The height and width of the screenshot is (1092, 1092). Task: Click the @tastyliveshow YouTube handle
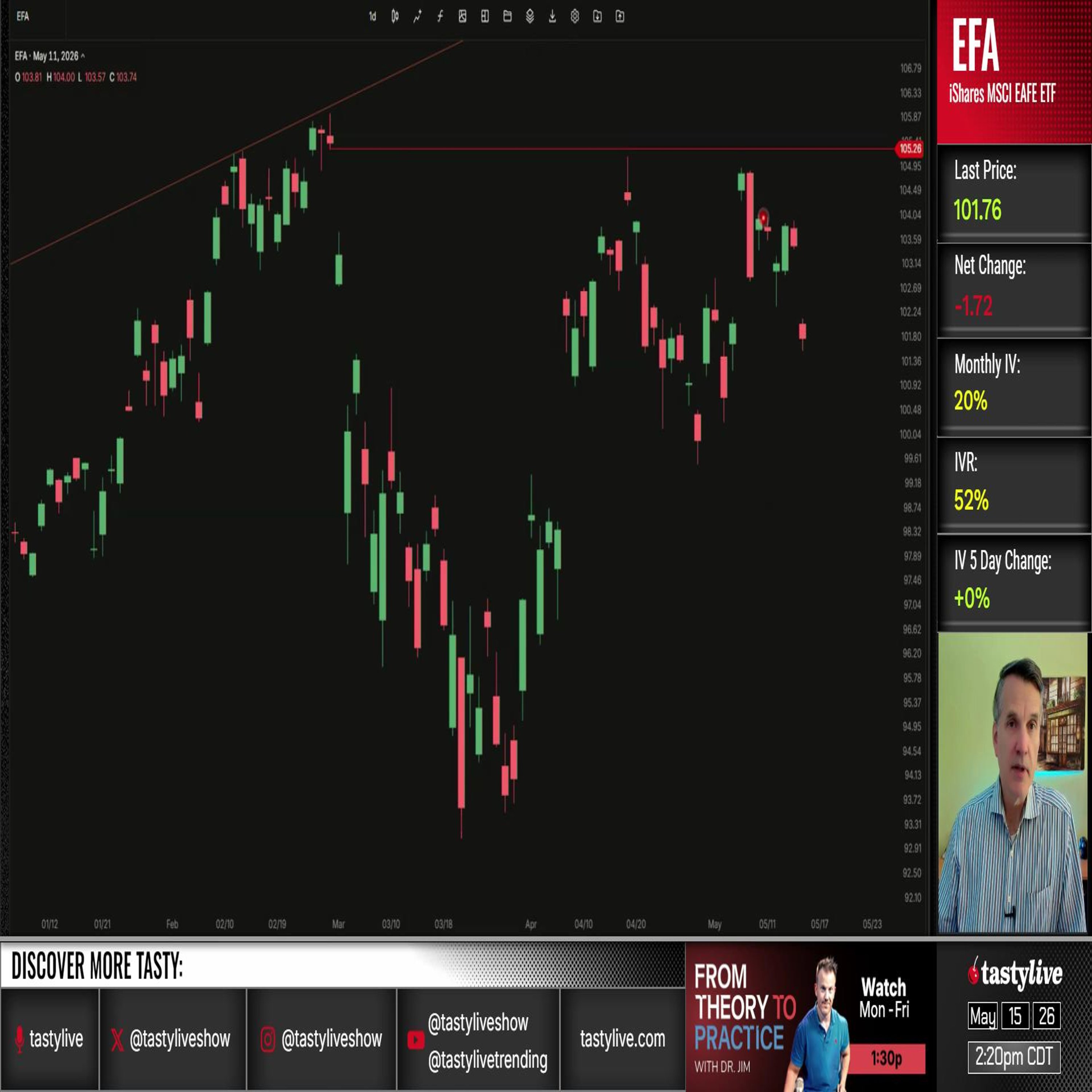[x=478, y=1022]
